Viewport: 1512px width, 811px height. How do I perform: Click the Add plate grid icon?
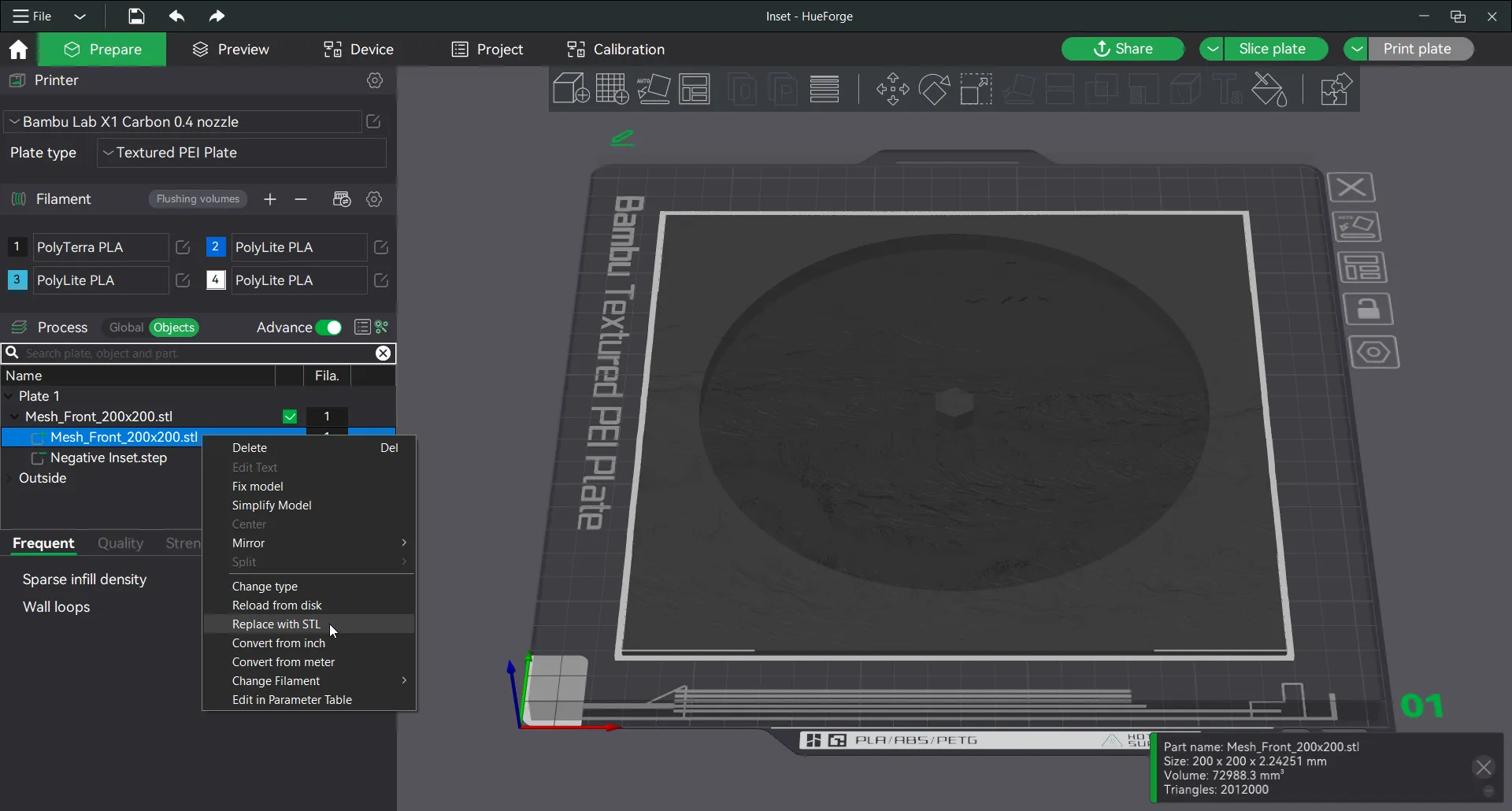click(612, 89)
